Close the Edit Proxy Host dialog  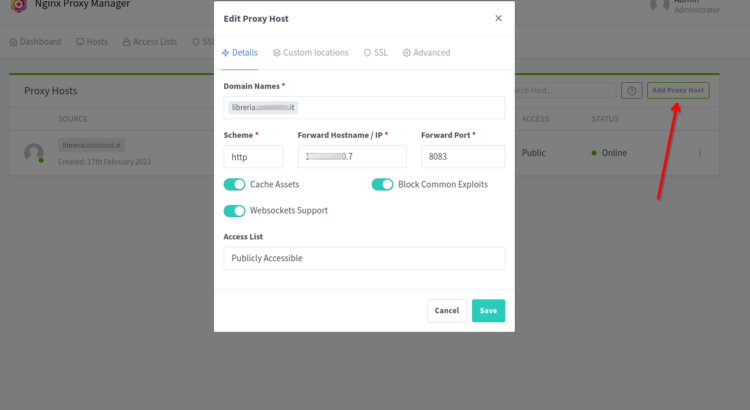pos(498,18)
